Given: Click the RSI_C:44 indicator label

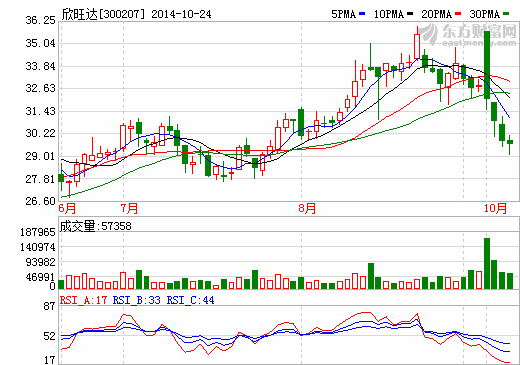Looking at the screenshot, I should [190, 300].
